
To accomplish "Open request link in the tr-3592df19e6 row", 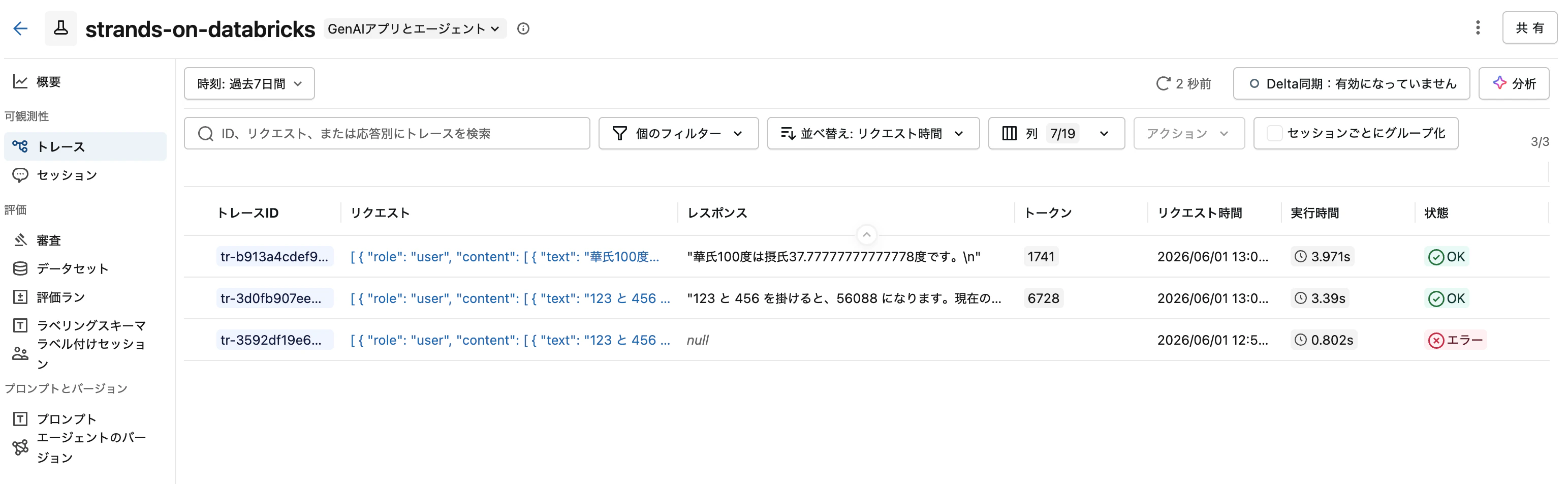I will pos(510,340).
